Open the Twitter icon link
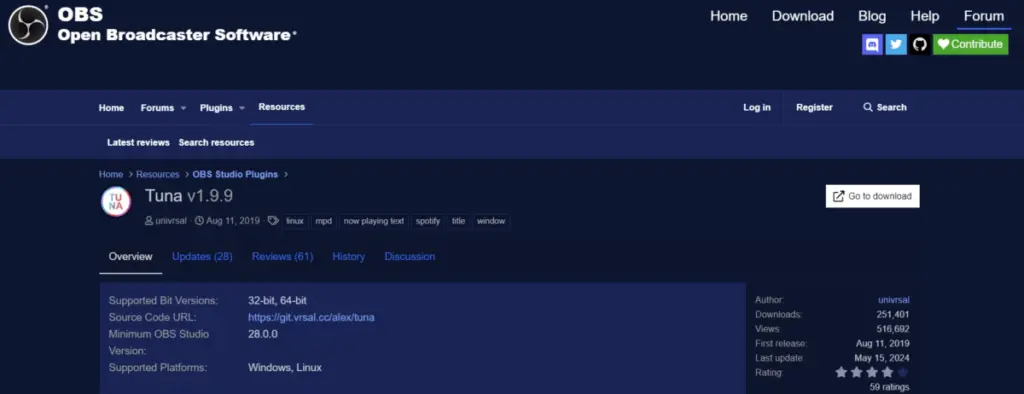Viewport: 1024px width, 394px height. coord(896,44)
